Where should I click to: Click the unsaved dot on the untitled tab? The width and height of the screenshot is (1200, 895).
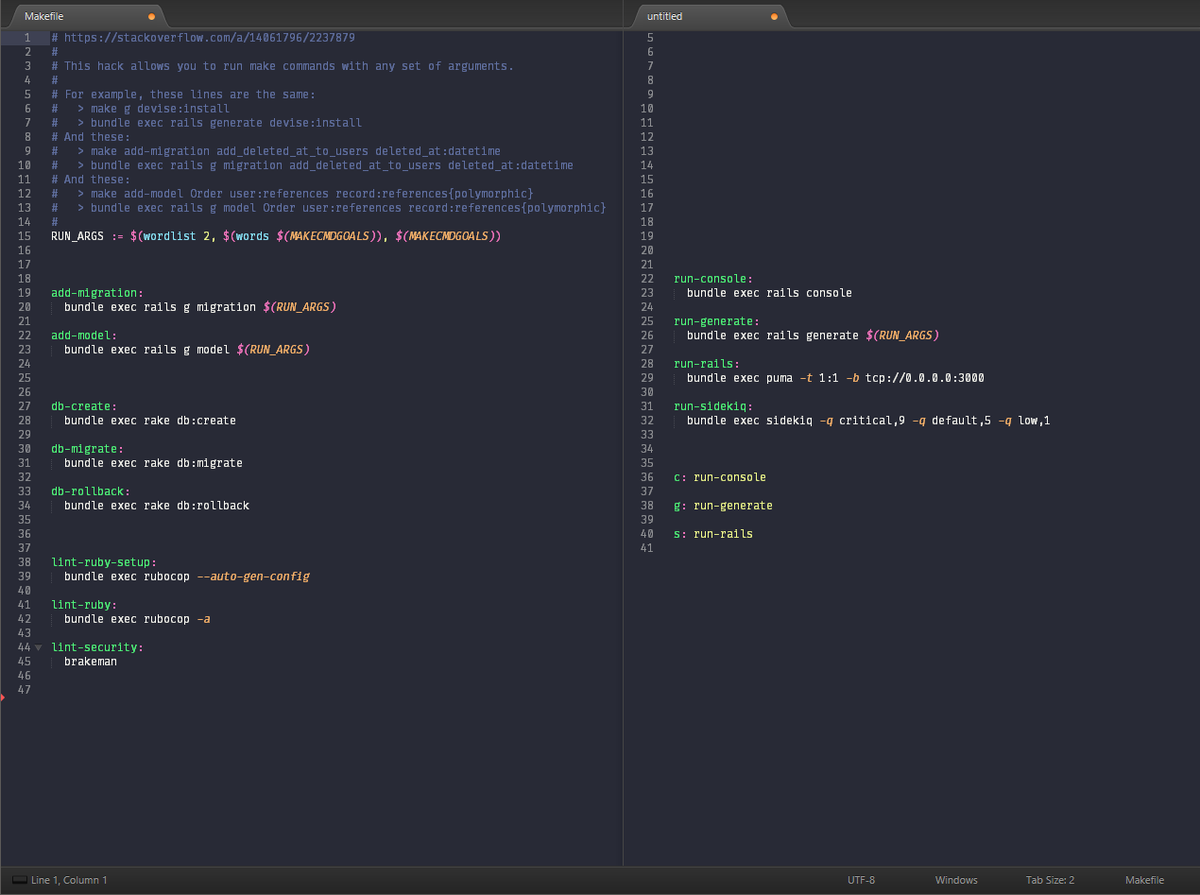pos(774,17)
